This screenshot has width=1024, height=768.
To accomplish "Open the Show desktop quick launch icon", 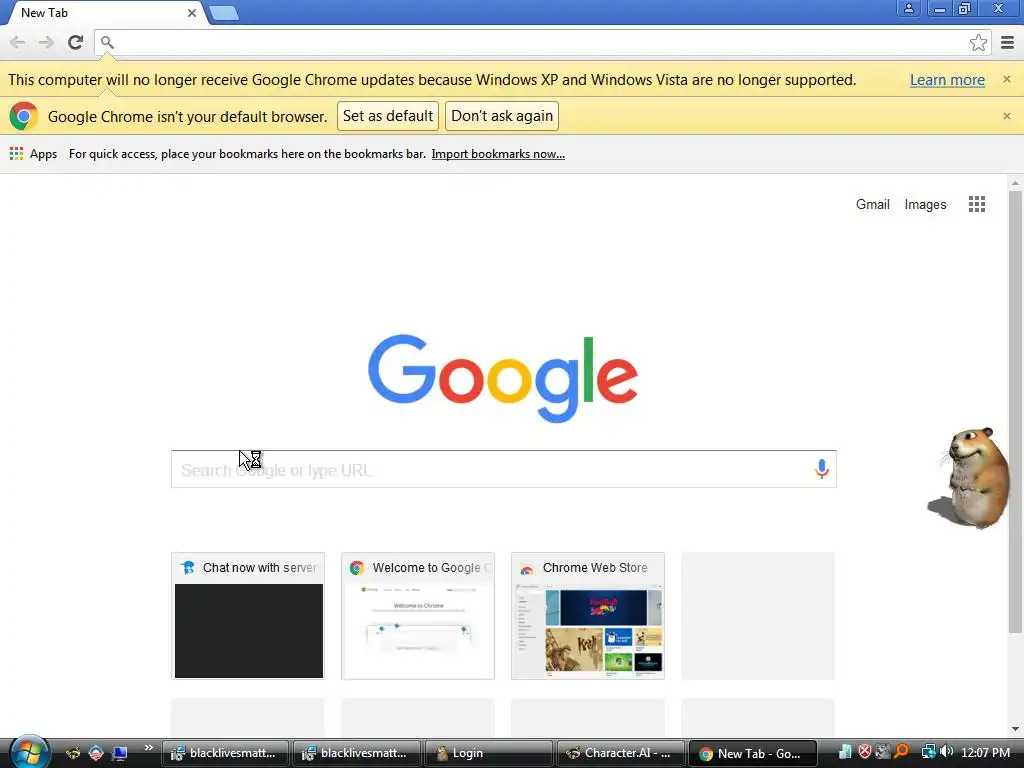I will pyautogui.click(x=120, y=753).
